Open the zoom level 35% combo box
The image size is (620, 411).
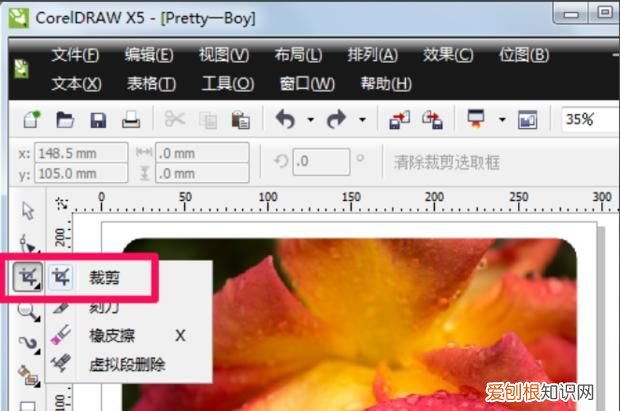click(588, 120)
